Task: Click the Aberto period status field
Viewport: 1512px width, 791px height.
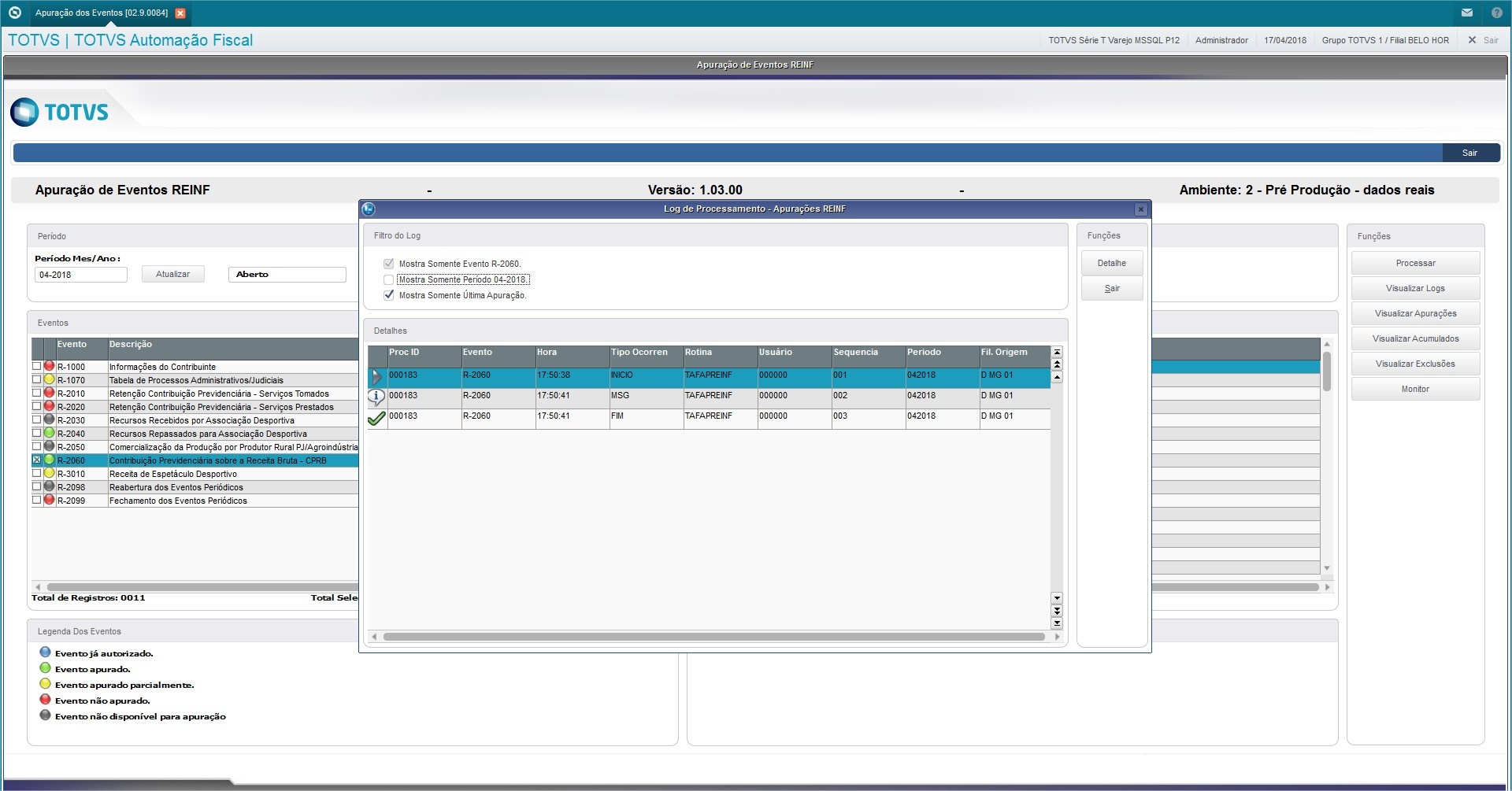Action: 287,275
